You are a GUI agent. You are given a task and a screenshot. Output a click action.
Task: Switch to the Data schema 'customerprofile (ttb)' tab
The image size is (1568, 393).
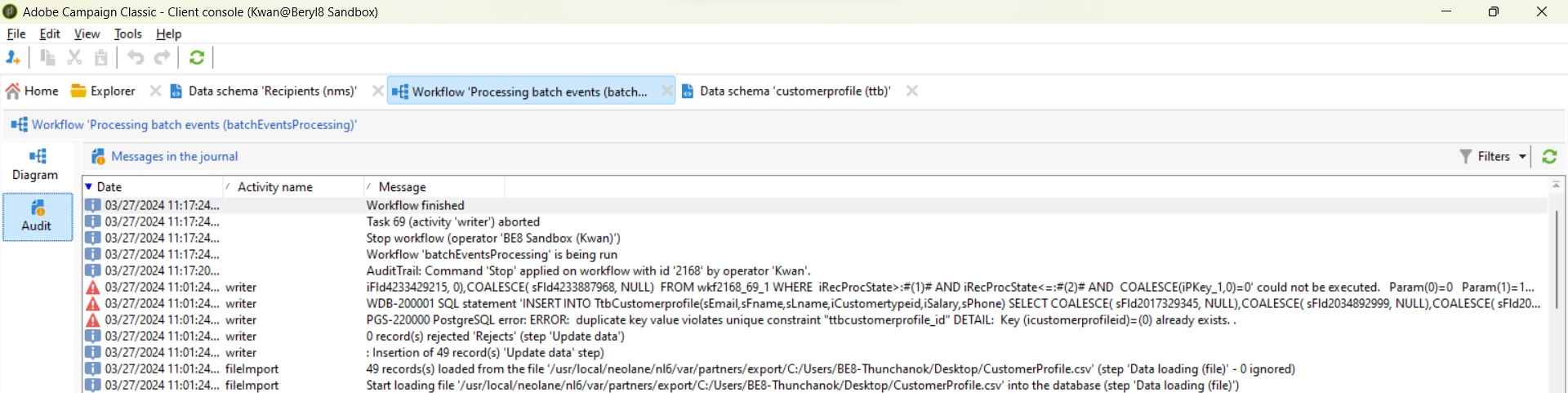point(786,91)
